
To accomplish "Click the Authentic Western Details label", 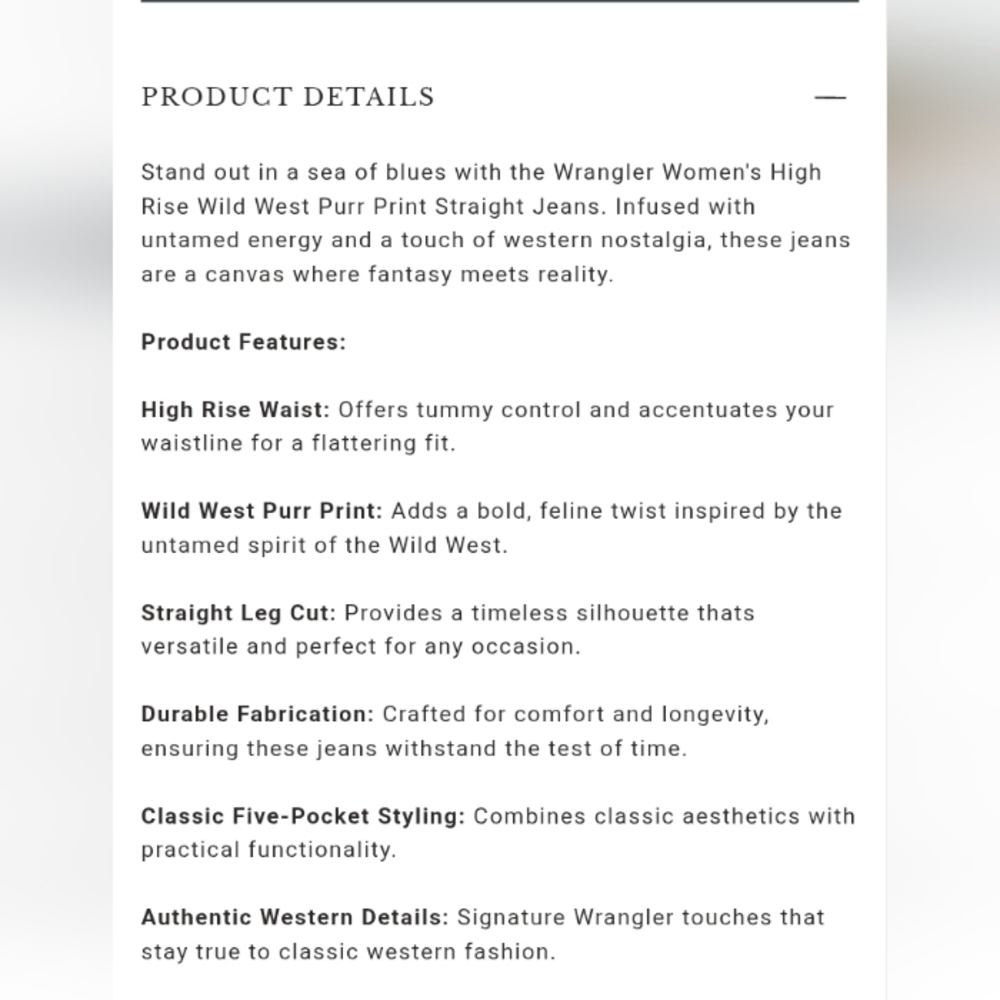I will [295, 917].
